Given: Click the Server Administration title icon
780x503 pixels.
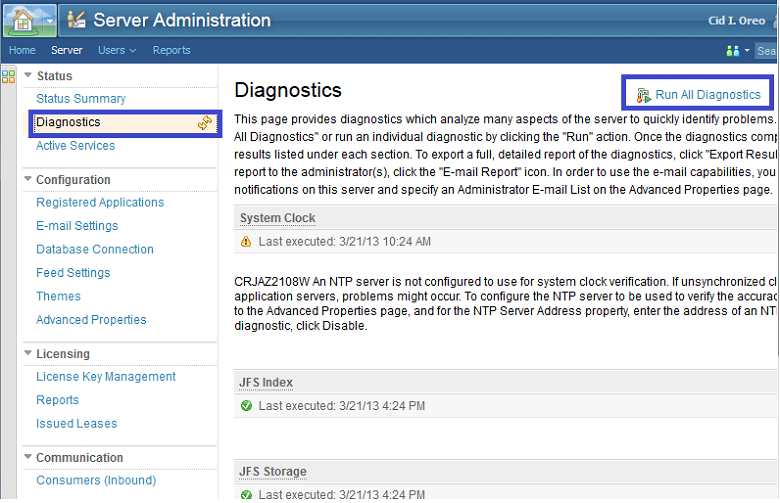Looking at the screenshot, I should (75, 20).
